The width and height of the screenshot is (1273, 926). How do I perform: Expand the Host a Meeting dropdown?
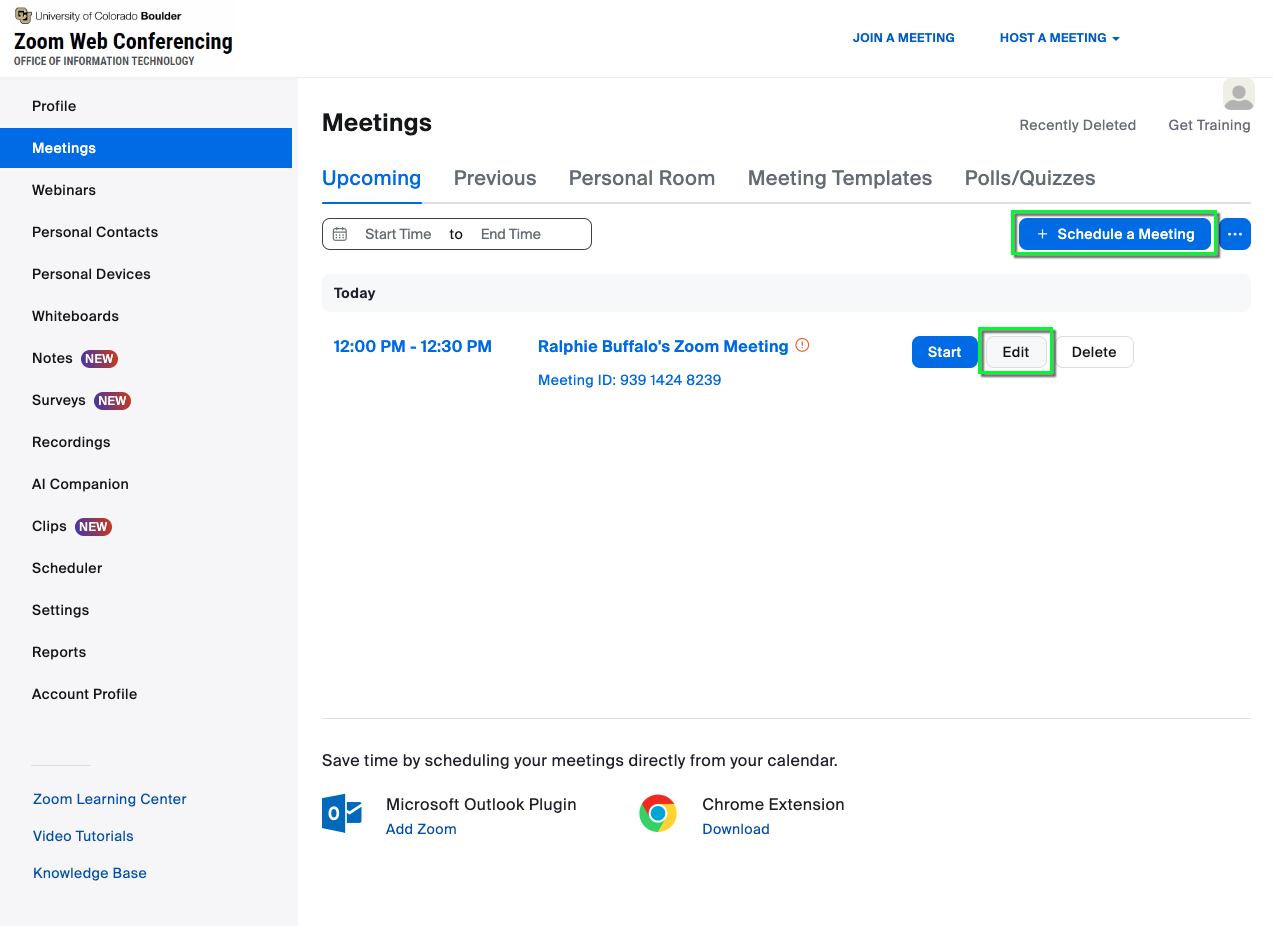point(1059,38)
